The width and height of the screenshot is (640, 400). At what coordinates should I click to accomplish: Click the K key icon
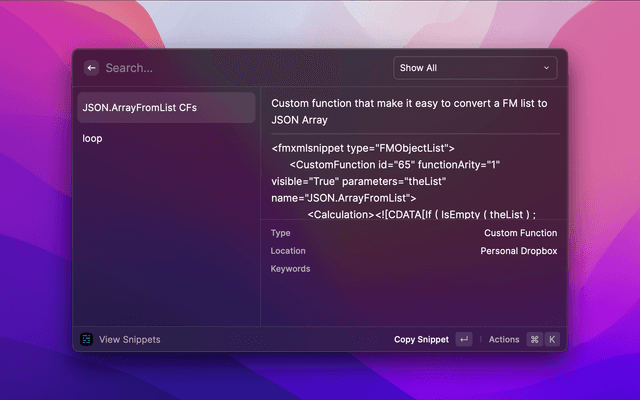[x=551, y=339]
